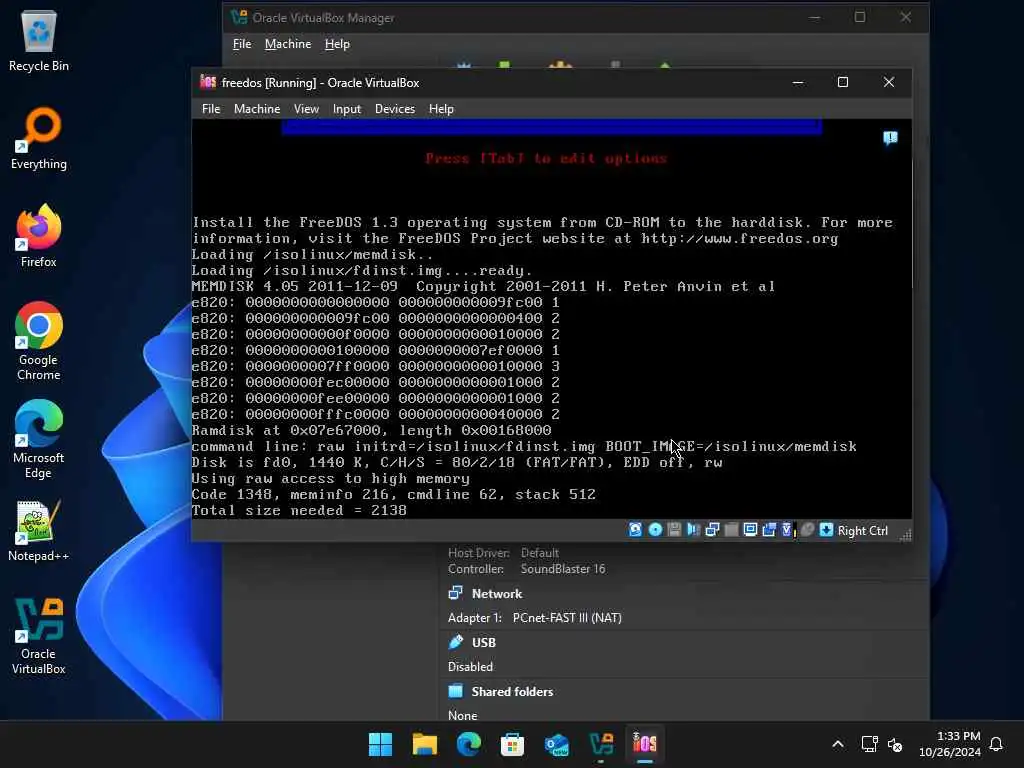The image size is (1024, 768).
Task: Click the Network section header in Manager
Action: 496,594
